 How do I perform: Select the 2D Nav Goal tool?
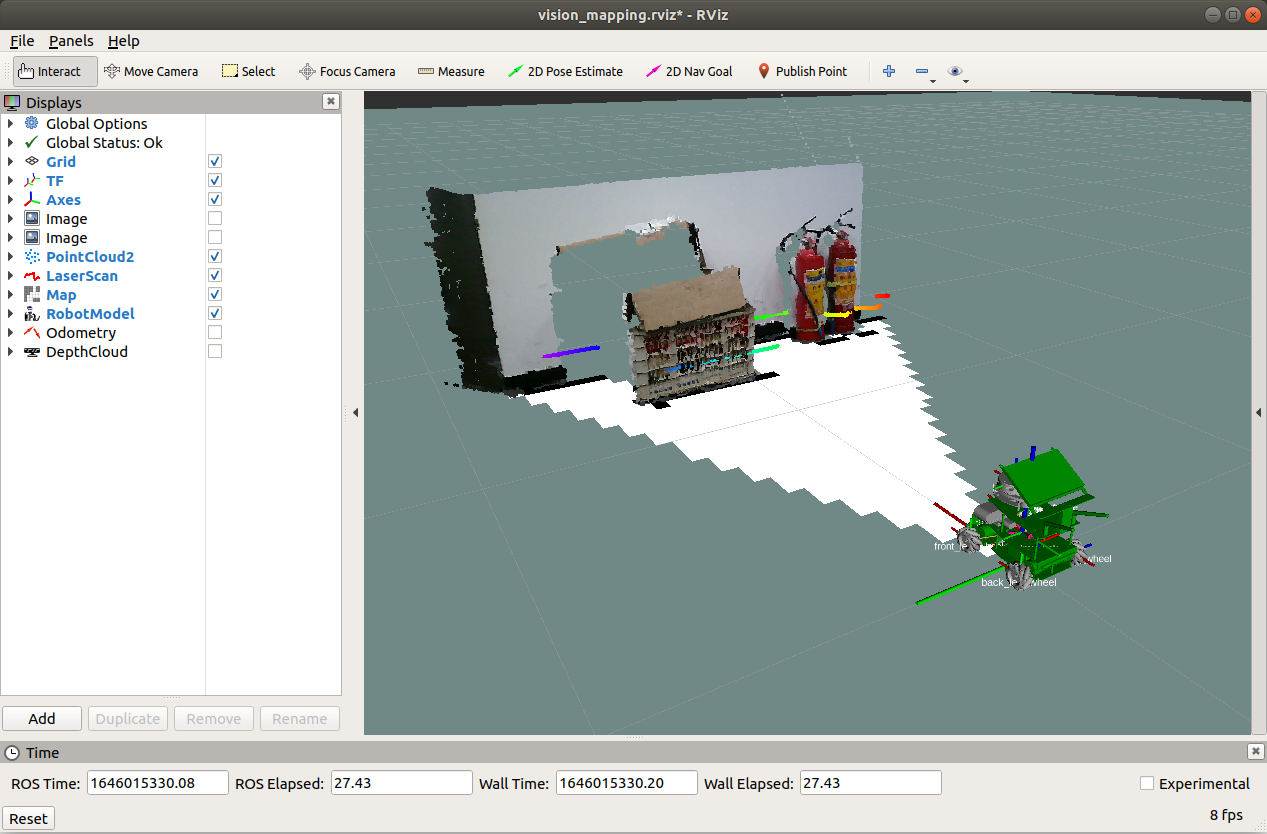click(689, 72)
